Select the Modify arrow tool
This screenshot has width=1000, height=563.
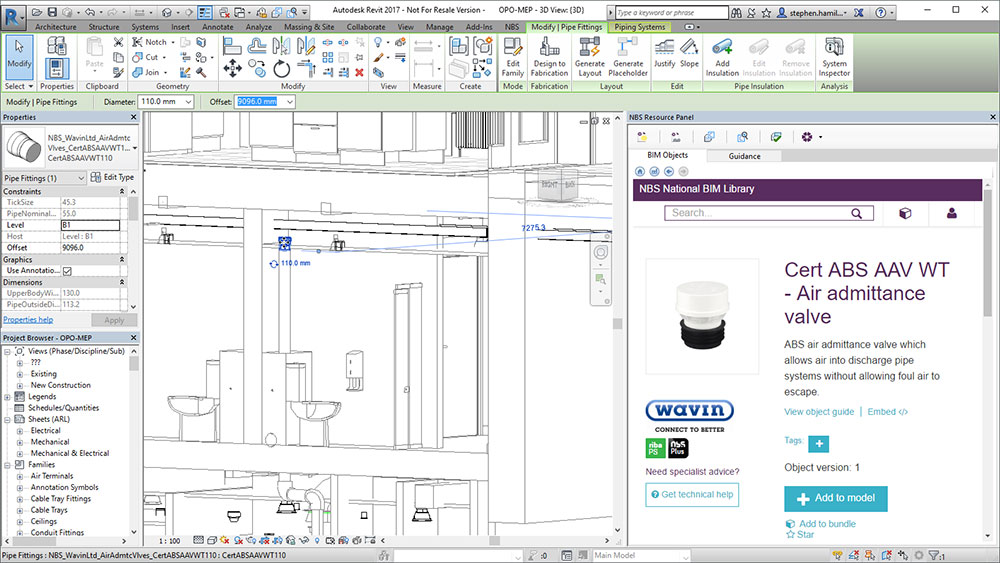19,56
